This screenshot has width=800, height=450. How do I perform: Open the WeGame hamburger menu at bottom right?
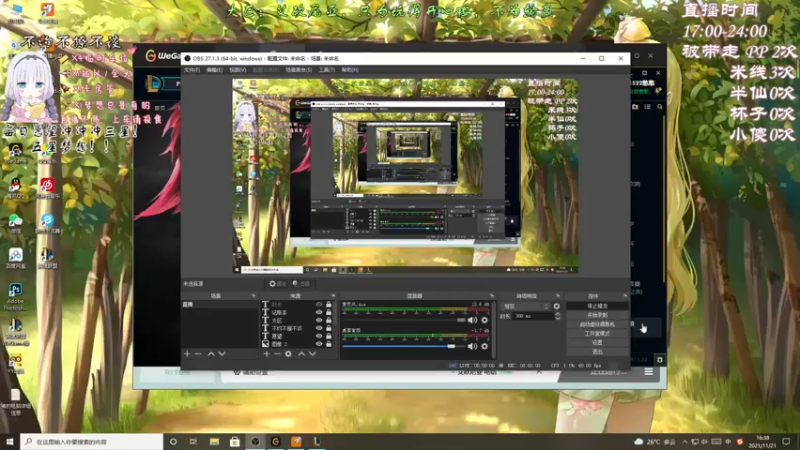(648, 372)
